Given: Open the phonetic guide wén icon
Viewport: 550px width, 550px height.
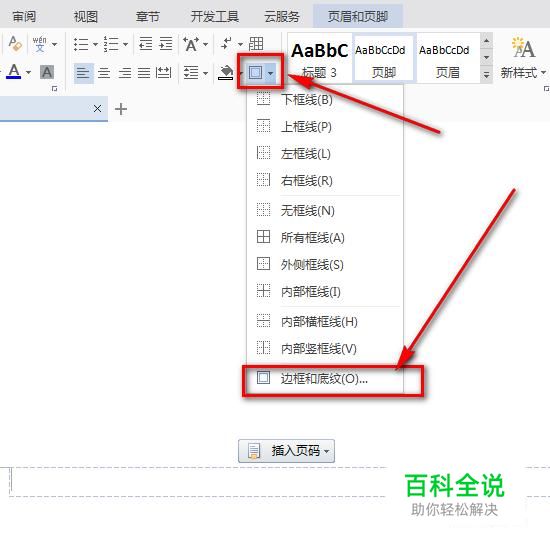Looking at the screenshot, I should (40, 44).
